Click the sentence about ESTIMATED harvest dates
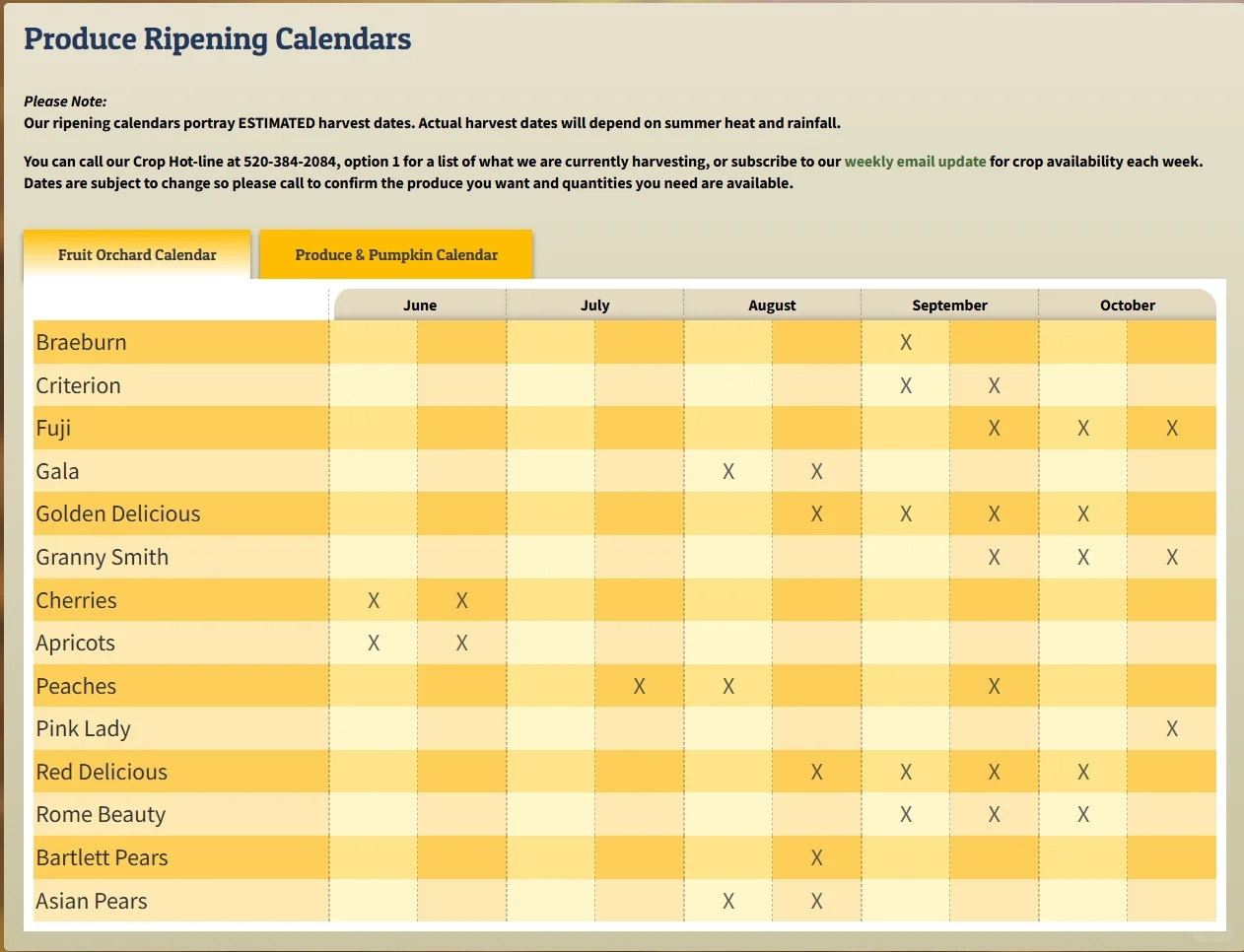 coord(432,123)
